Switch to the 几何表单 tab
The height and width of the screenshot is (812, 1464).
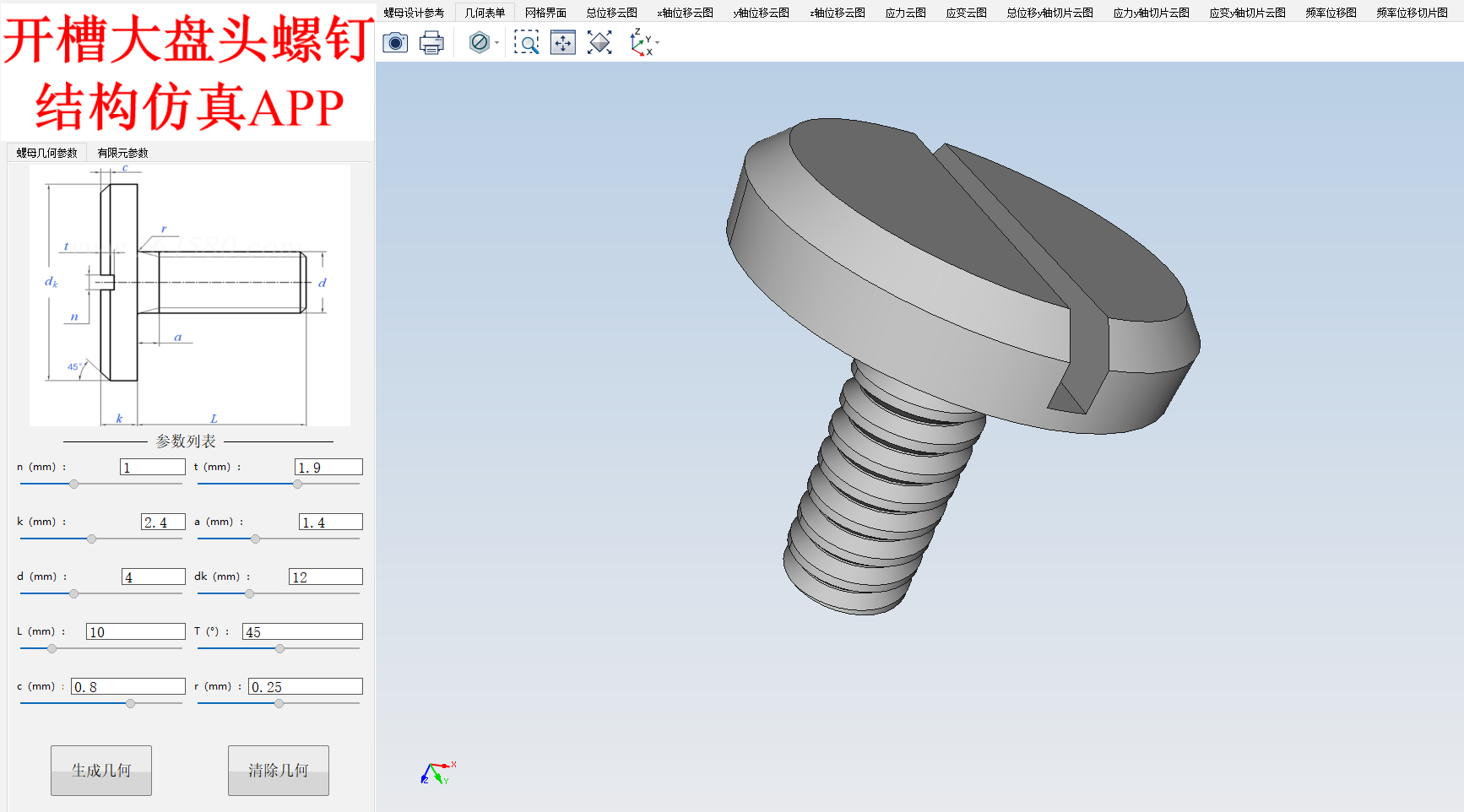(x=485, y=13)
